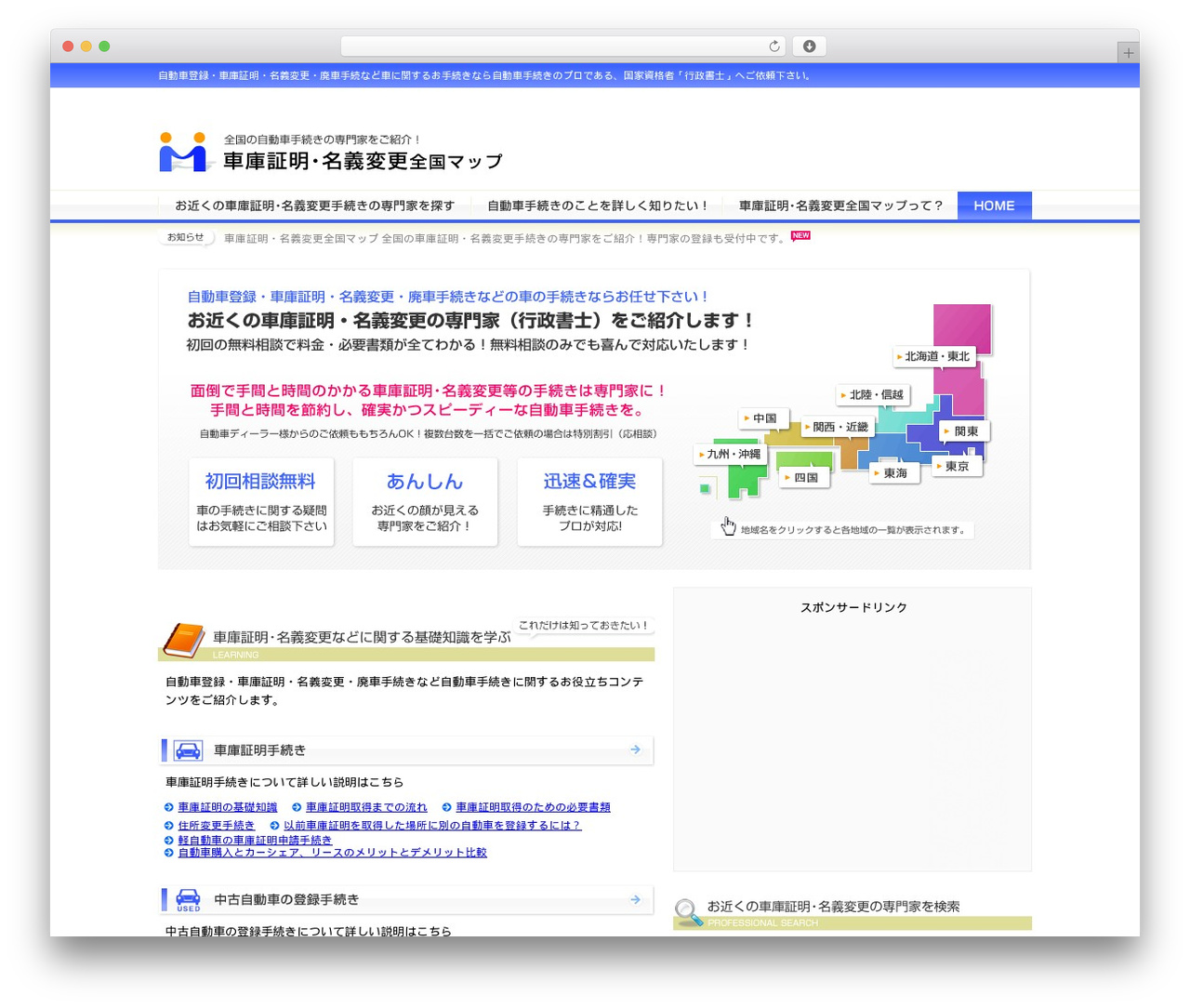
Task: Click the browser download icon
Action: click(809, 46)
